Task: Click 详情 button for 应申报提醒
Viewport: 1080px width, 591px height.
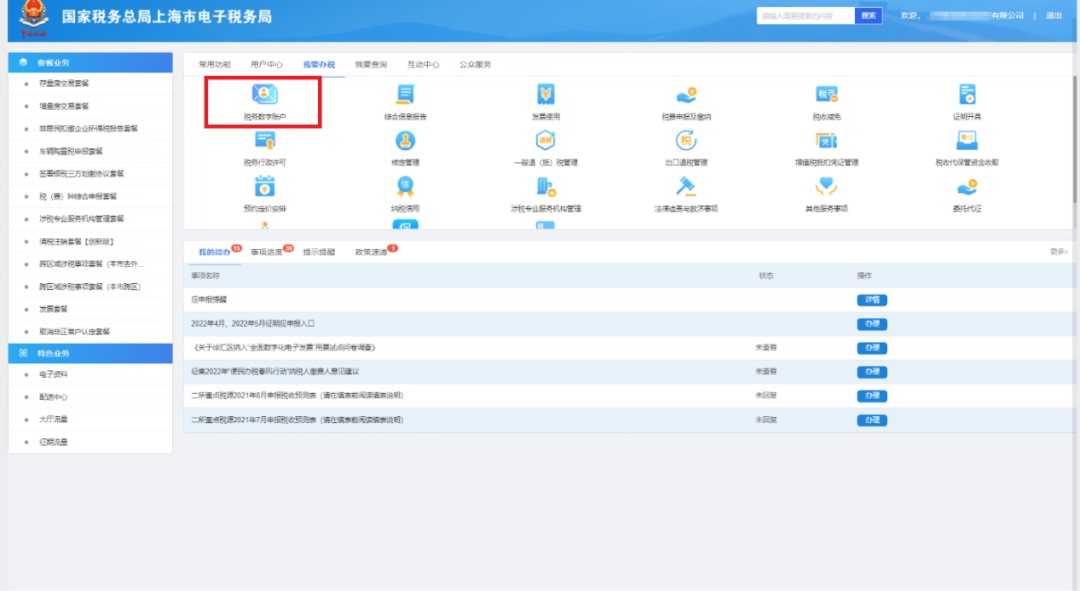Action: (x=871, y=300)
